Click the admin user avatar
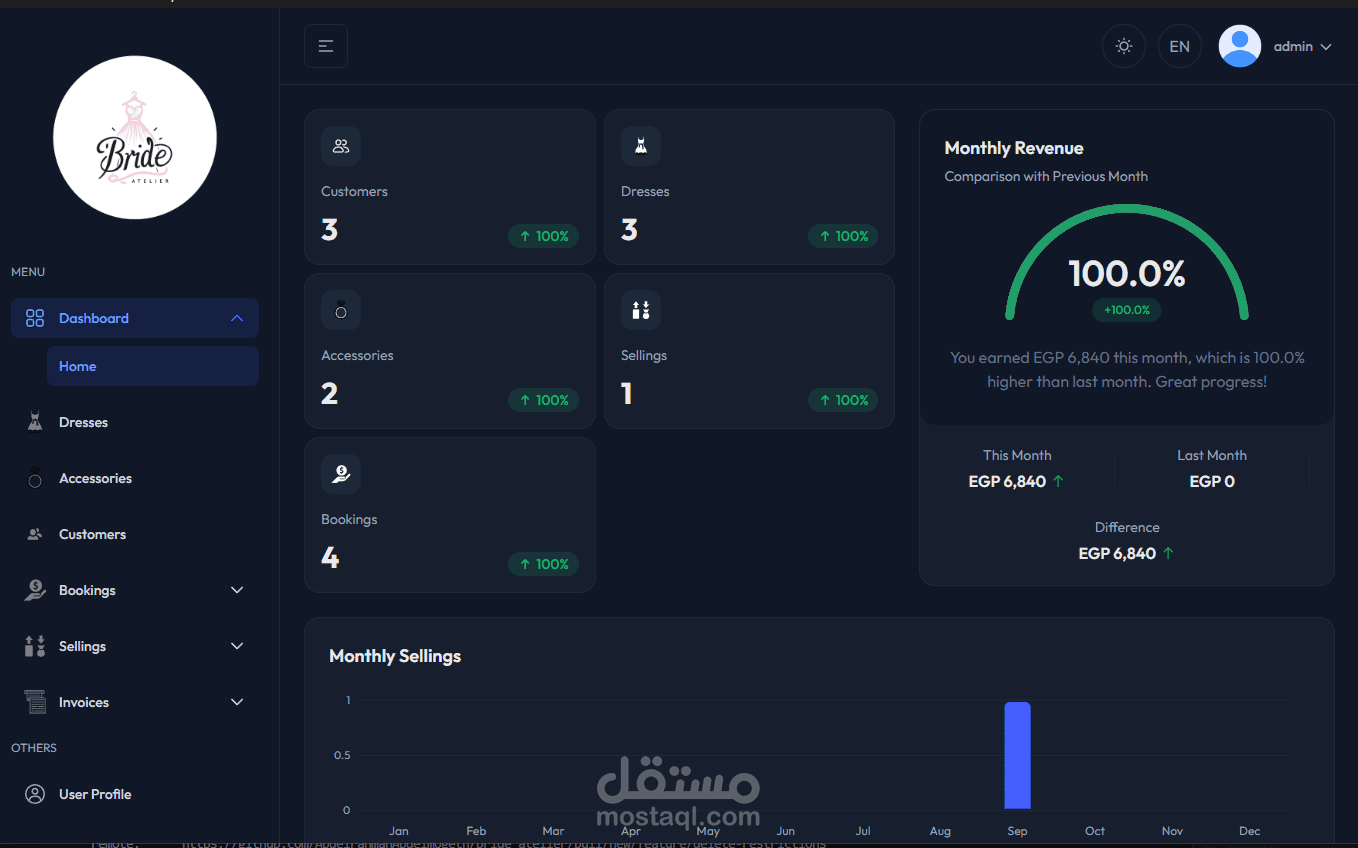The image size is (1358, 848). tap(1240, 46)
